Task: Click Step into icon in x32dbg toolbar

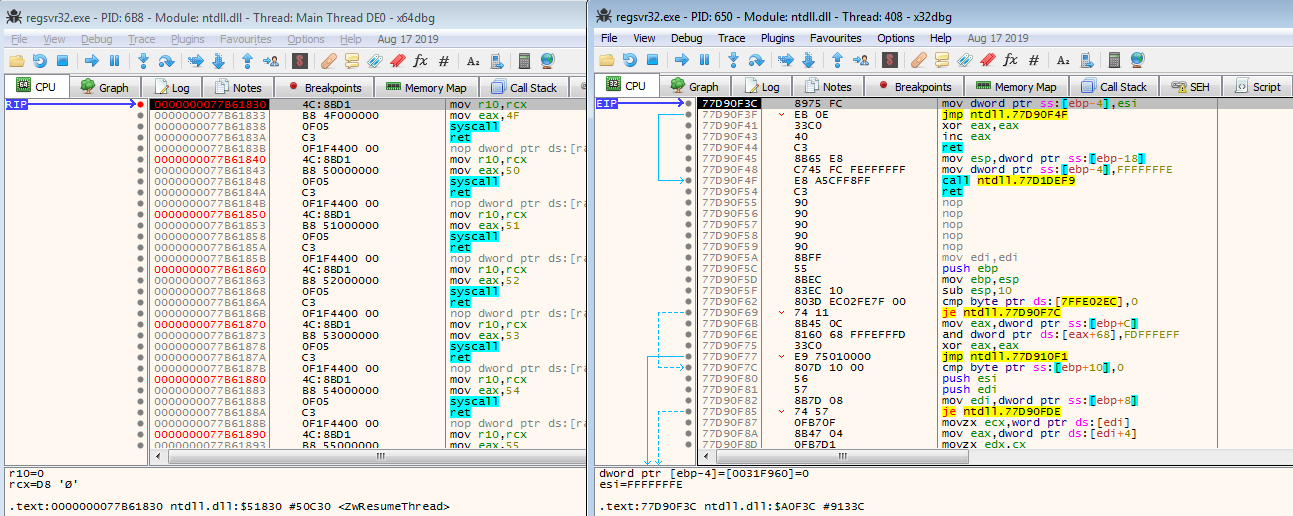Action: coord(733,60)
